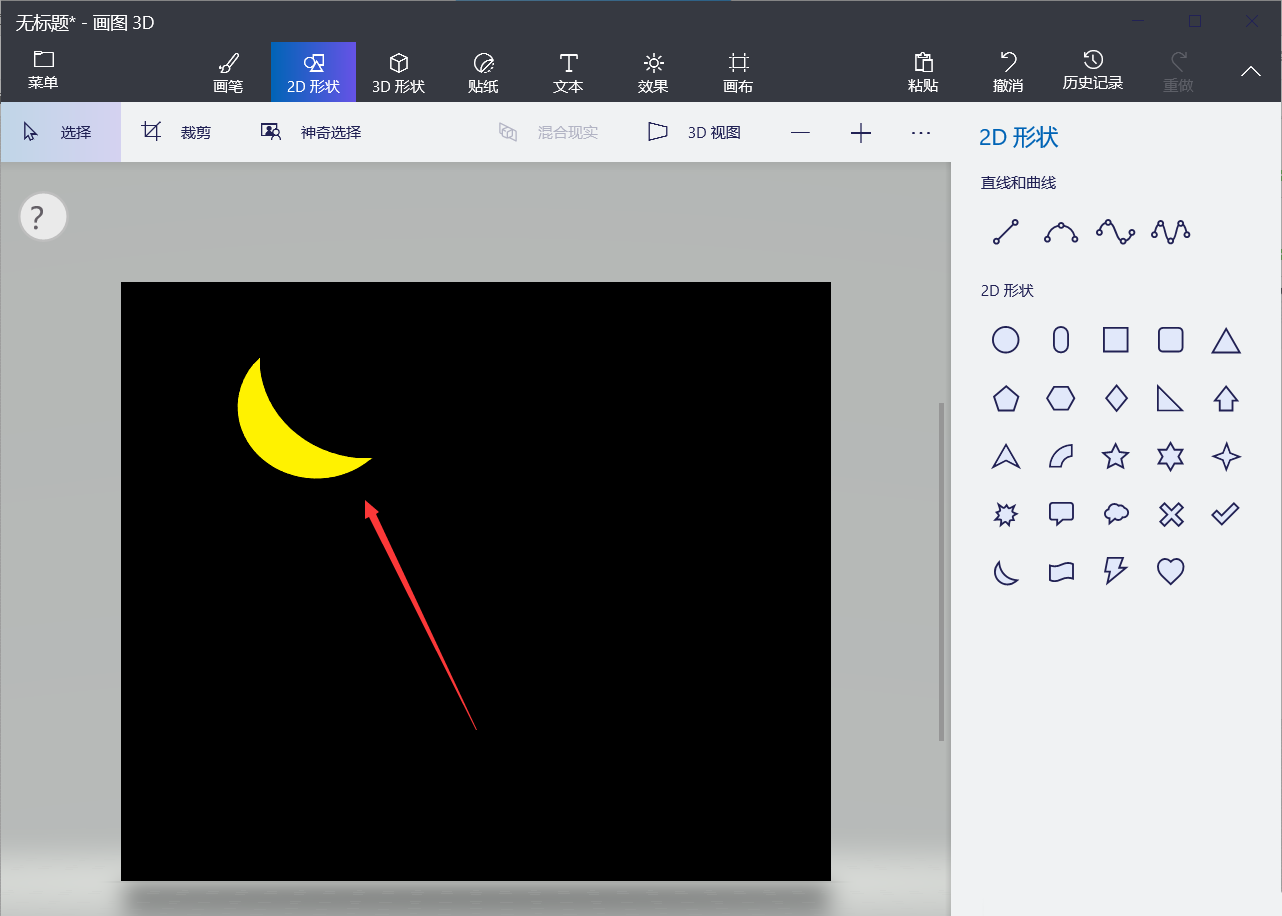Image resolution: width=1282 pixels, height=916 pixels.
Task: Open the question mark help button
Action: coord(43,216)
